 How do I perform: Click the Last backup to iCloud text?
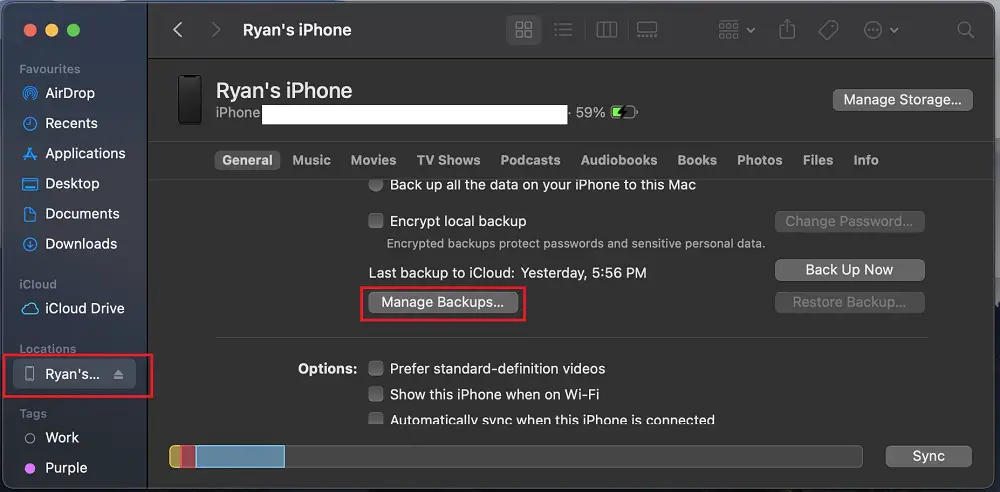point(508,273)
